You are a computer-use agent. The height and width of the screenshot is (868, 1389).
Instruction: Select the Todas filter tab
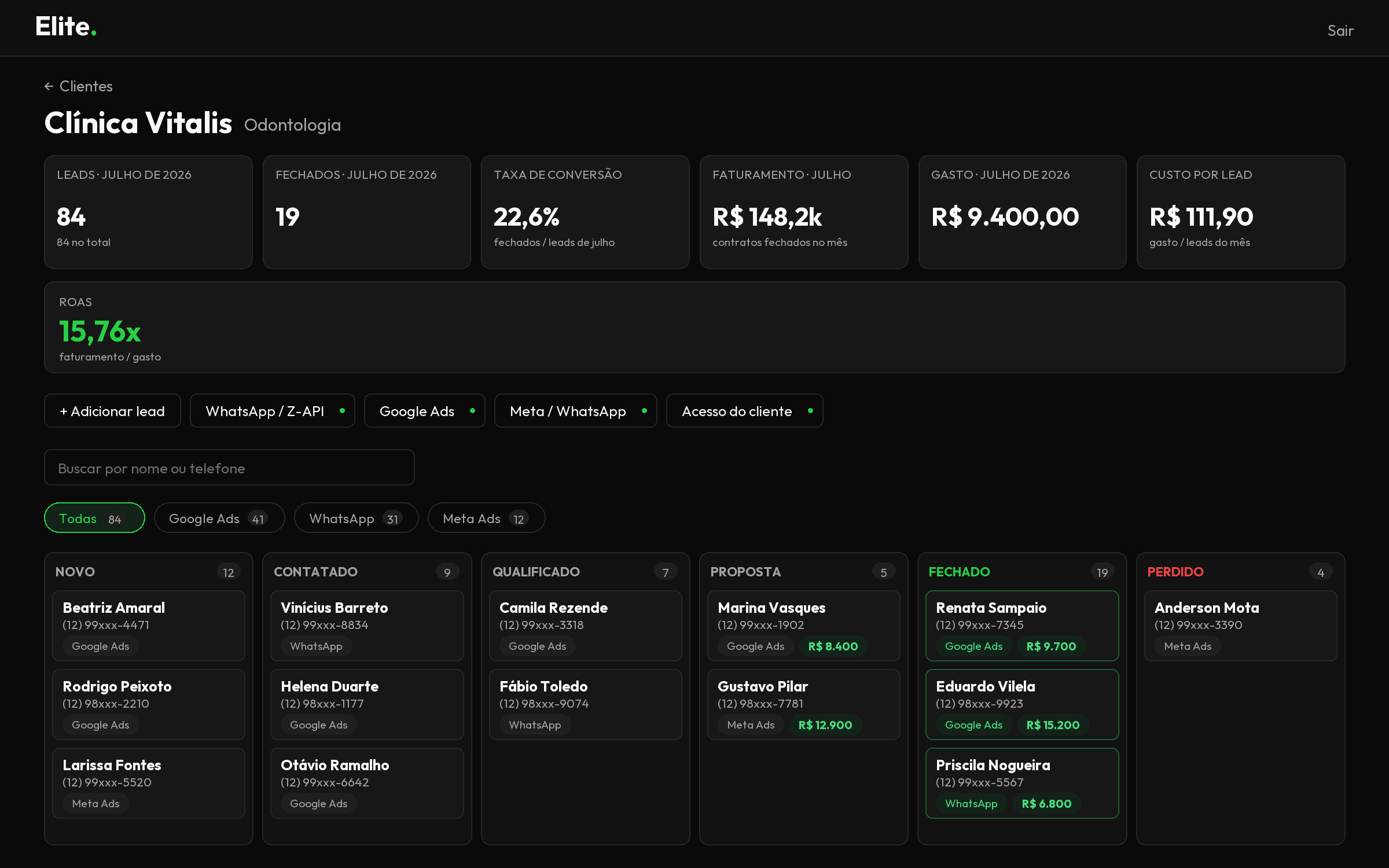coord(94,518)
